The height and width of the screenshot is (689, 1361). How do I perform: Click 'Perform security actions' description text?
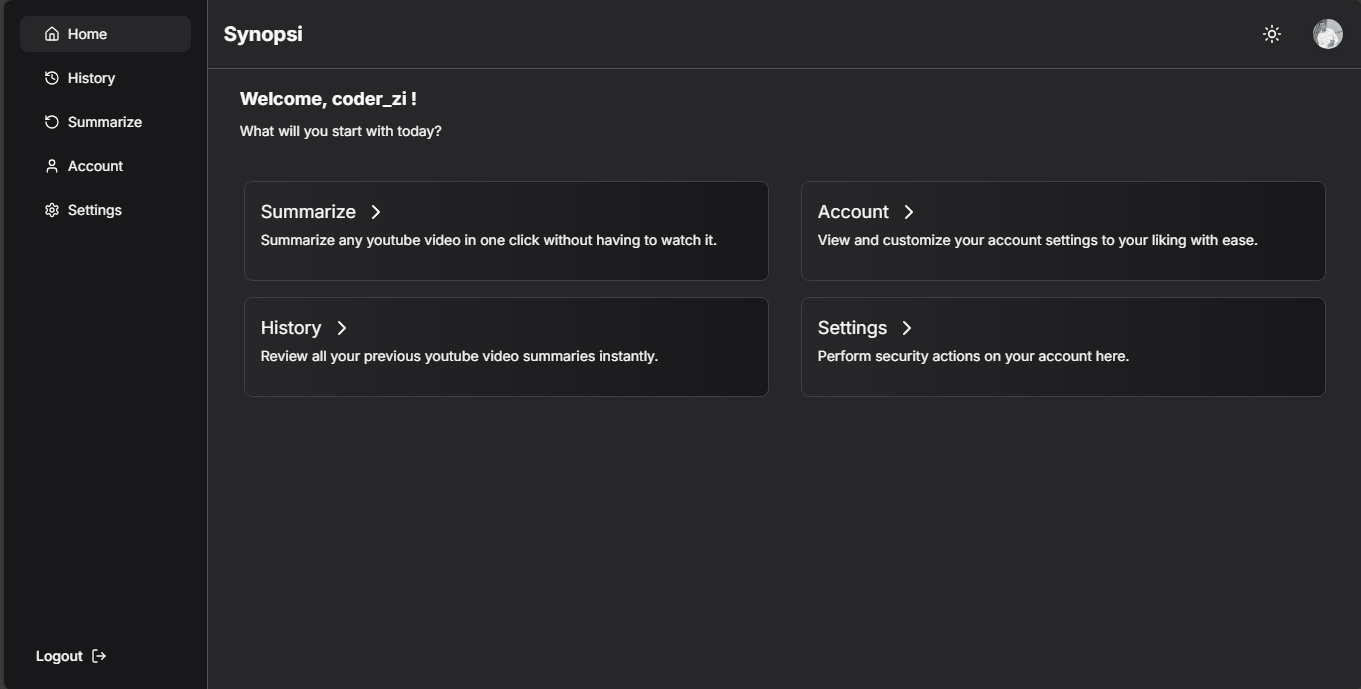(973, 356)
